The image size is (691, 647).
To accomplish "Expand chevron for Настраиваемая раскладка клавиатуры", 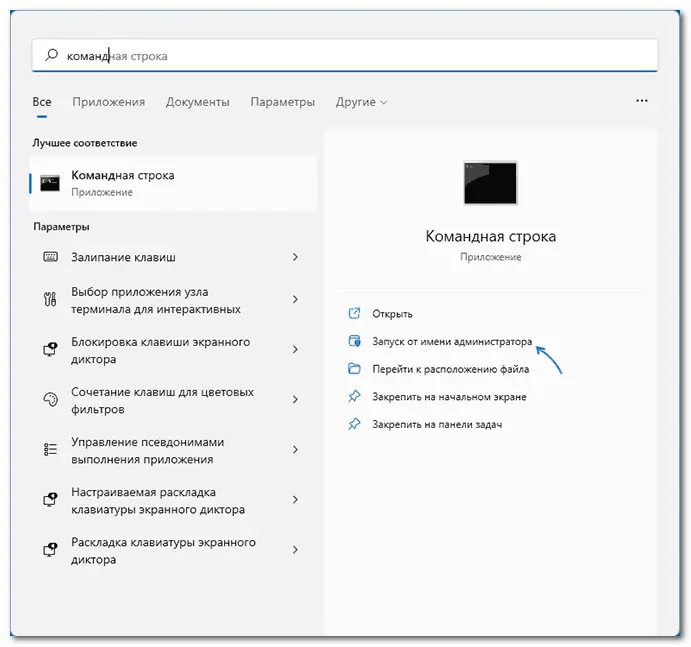I will (295, 500).
